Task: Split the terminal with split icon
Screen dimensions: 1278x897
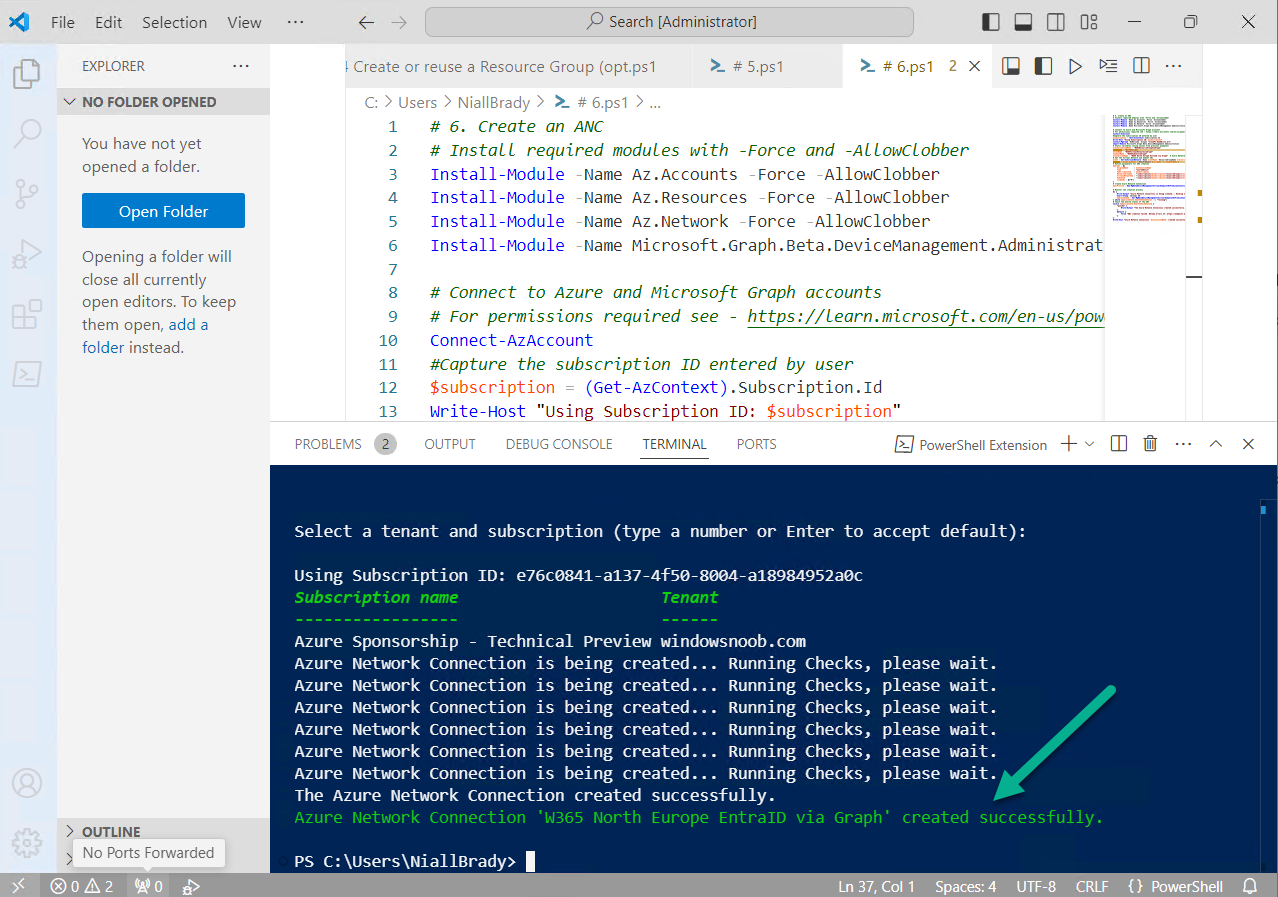Action: [1119, 444]
